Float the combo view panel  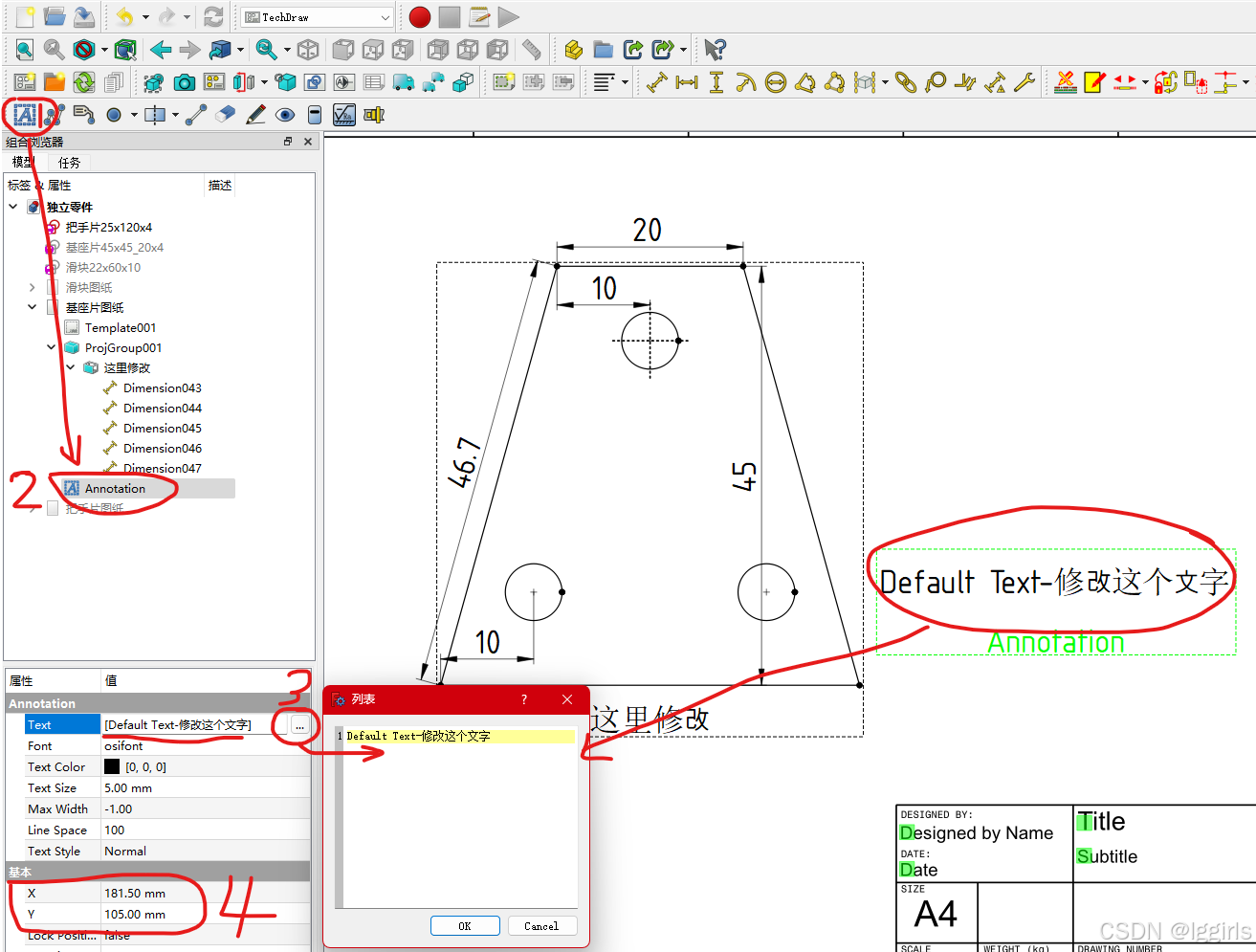click(x=288, y=142)
